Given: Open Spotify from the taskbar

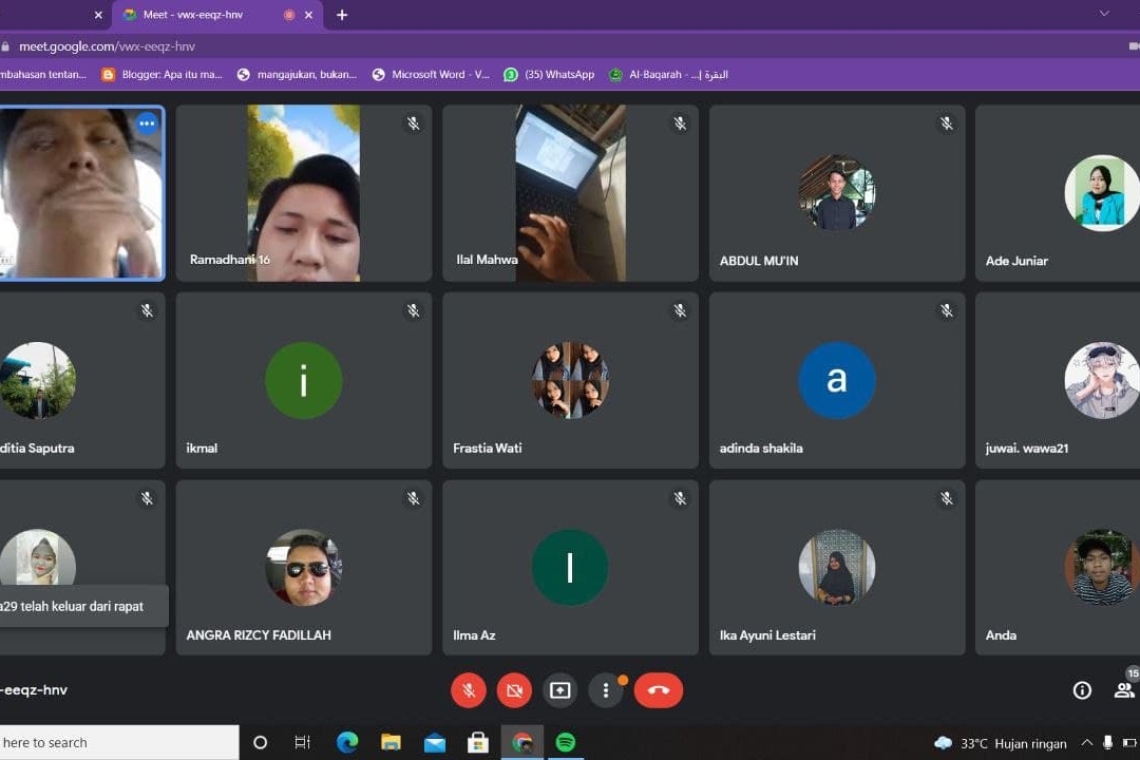Looking at the screenshot, I should [566, 743].
